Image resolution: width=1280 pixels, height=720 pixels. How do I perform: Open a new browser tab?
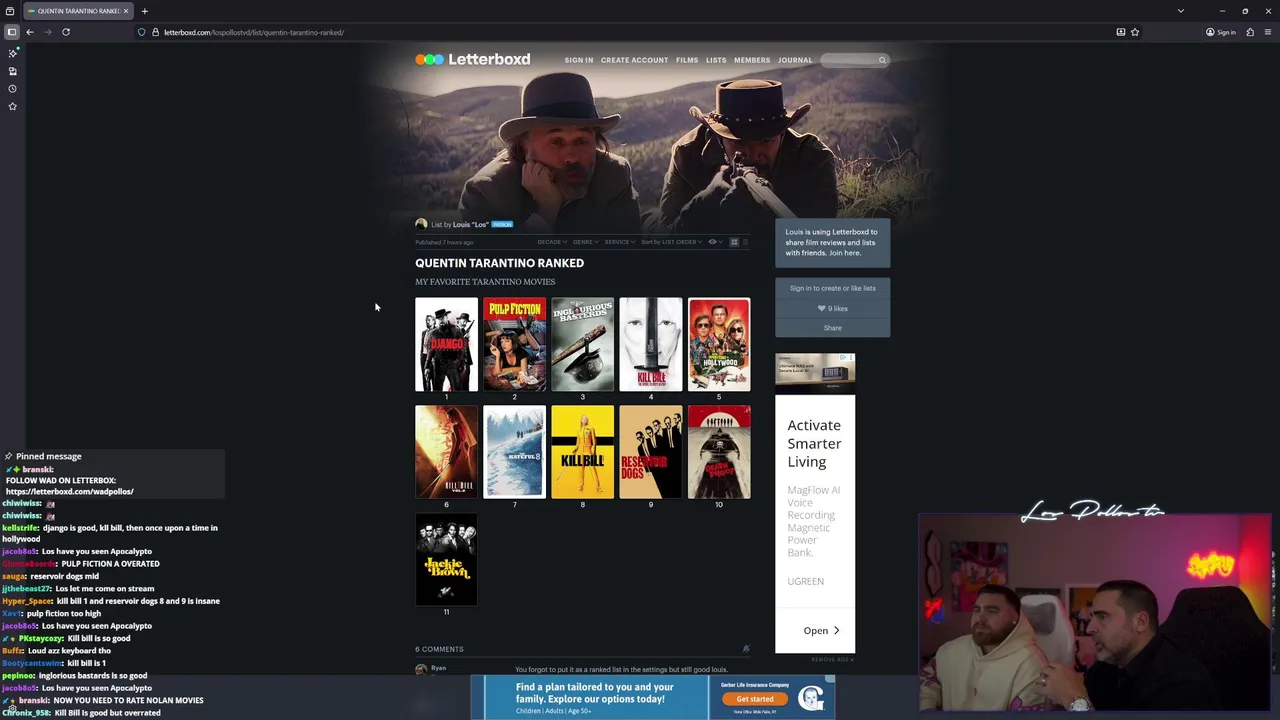tap(144, 11)
